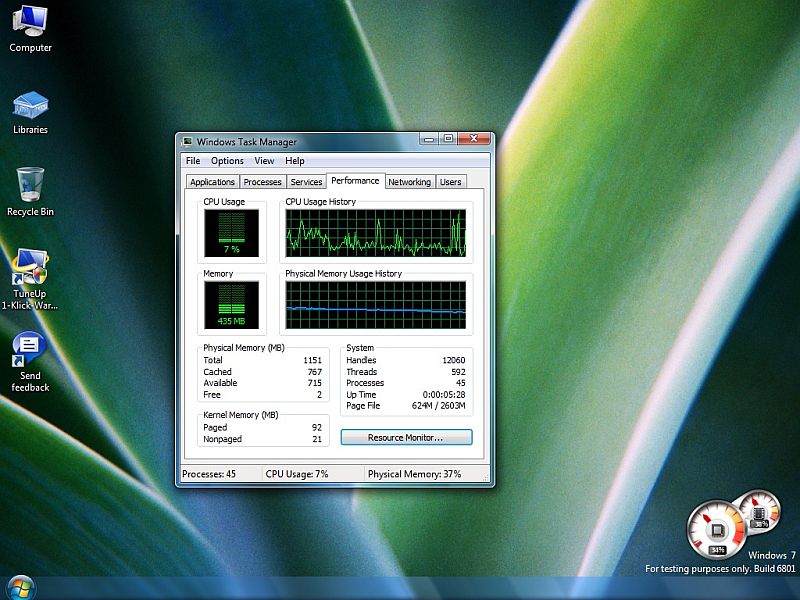Click the Resource Monitor button
800x600 pixels.
(406, 438)
